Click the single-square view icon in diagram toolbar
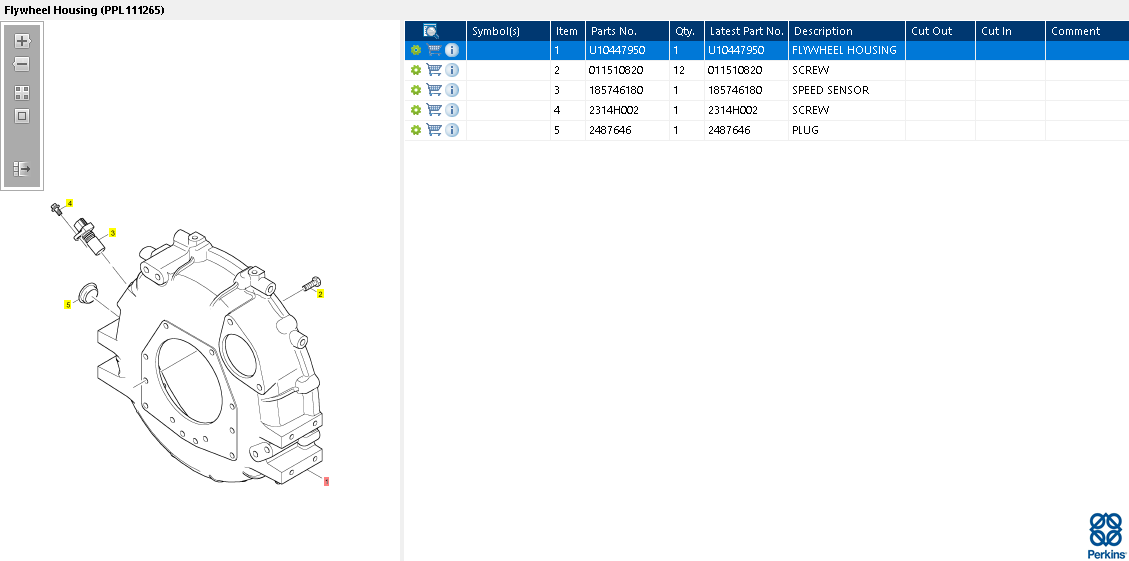 click(22, 116)
